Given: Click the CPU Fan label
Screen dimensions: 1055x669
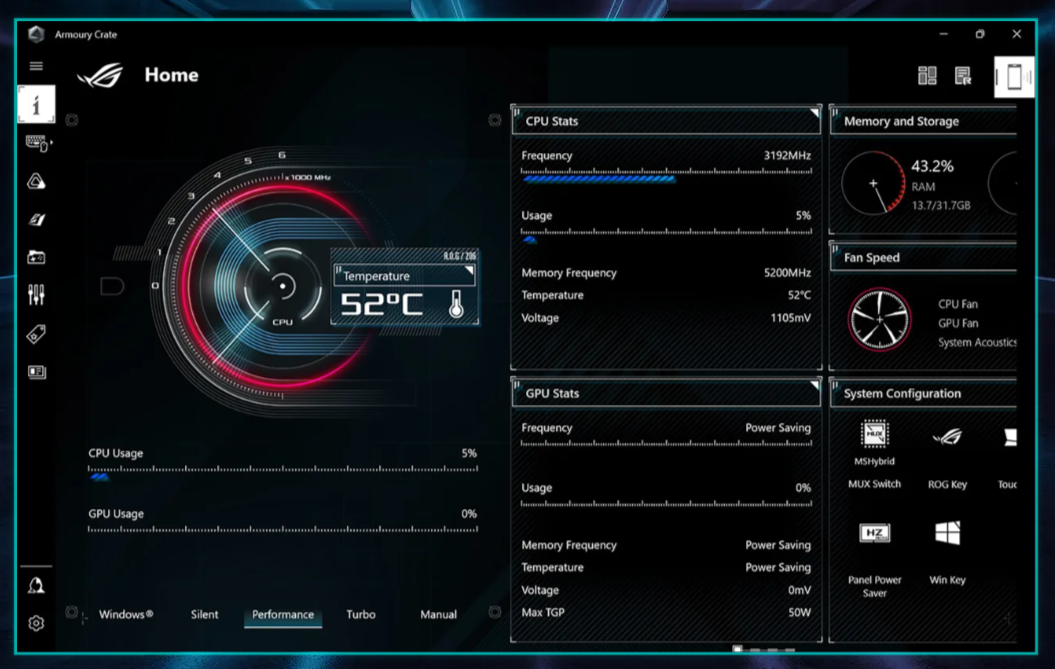Looking at the screenshot, I should point(958,304).
